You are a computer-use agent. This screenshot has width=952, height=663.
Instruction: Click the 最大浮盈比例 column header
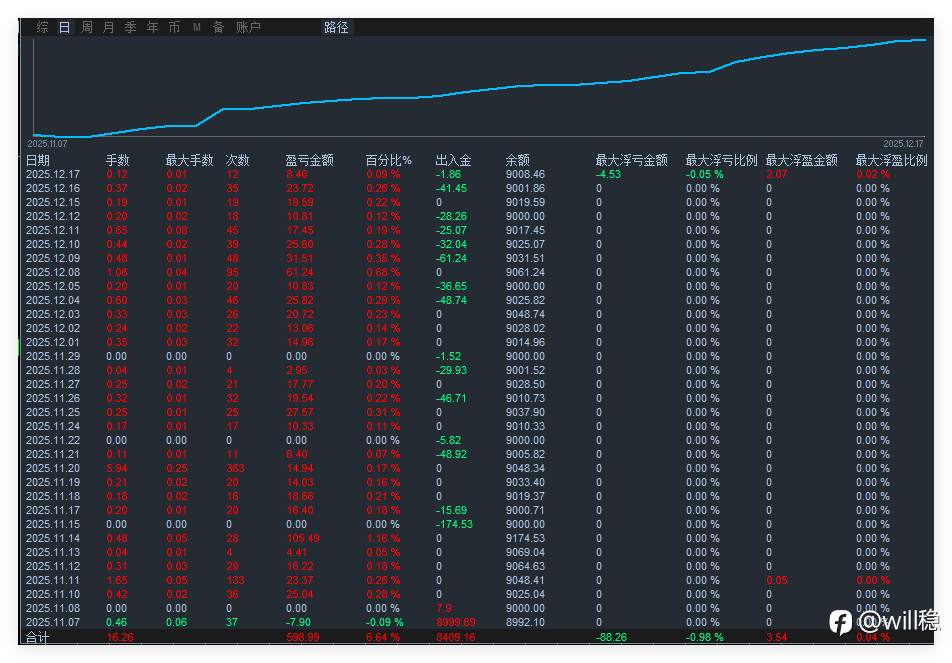click(x=891, y=160)
